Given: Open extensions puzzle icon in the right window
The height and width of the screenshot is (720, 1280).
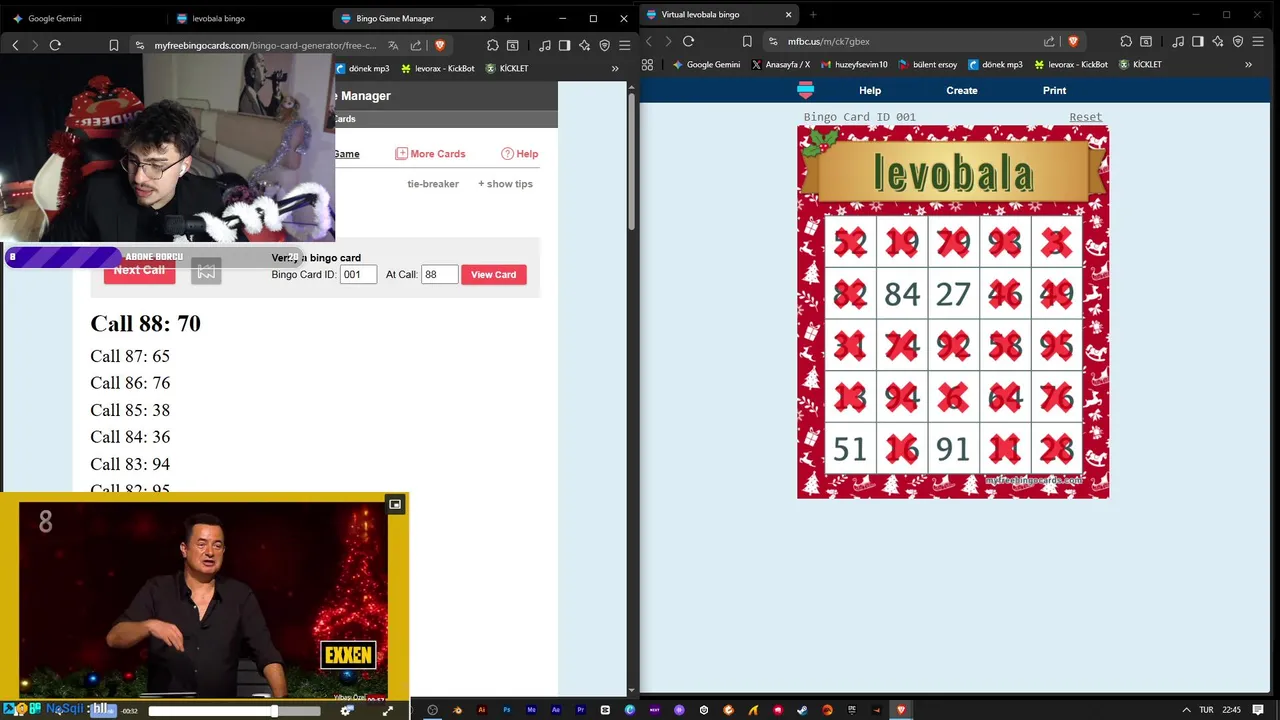Looking at the screenshot, I should [x=1126, y=41].
